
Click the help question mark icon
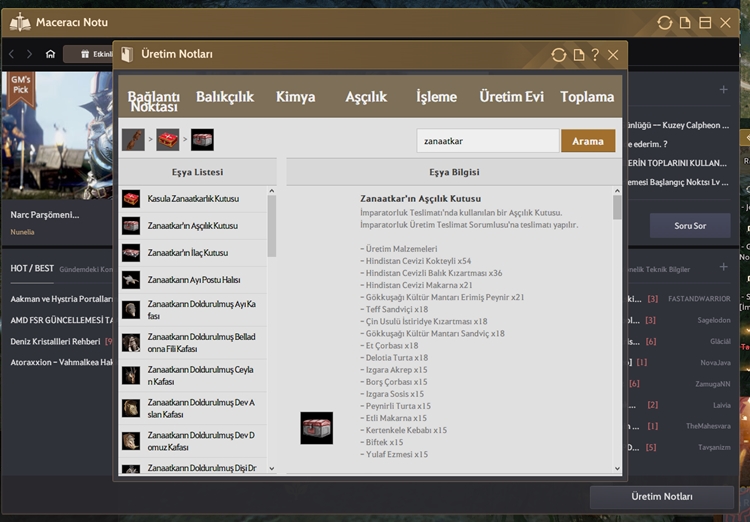(595, 55)
